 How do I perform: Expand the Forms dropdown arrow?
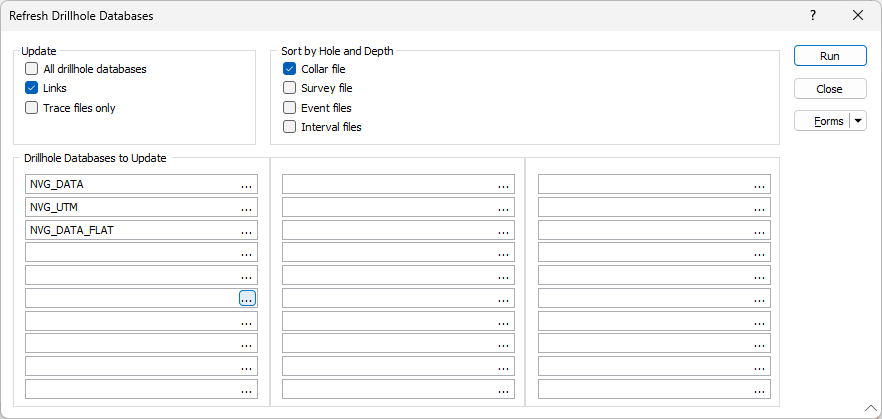coord(858,121)
